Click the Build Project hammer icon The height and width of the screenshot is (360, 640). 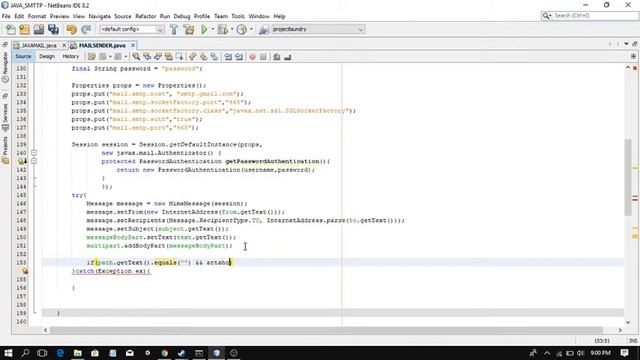(x=174, y=29)
